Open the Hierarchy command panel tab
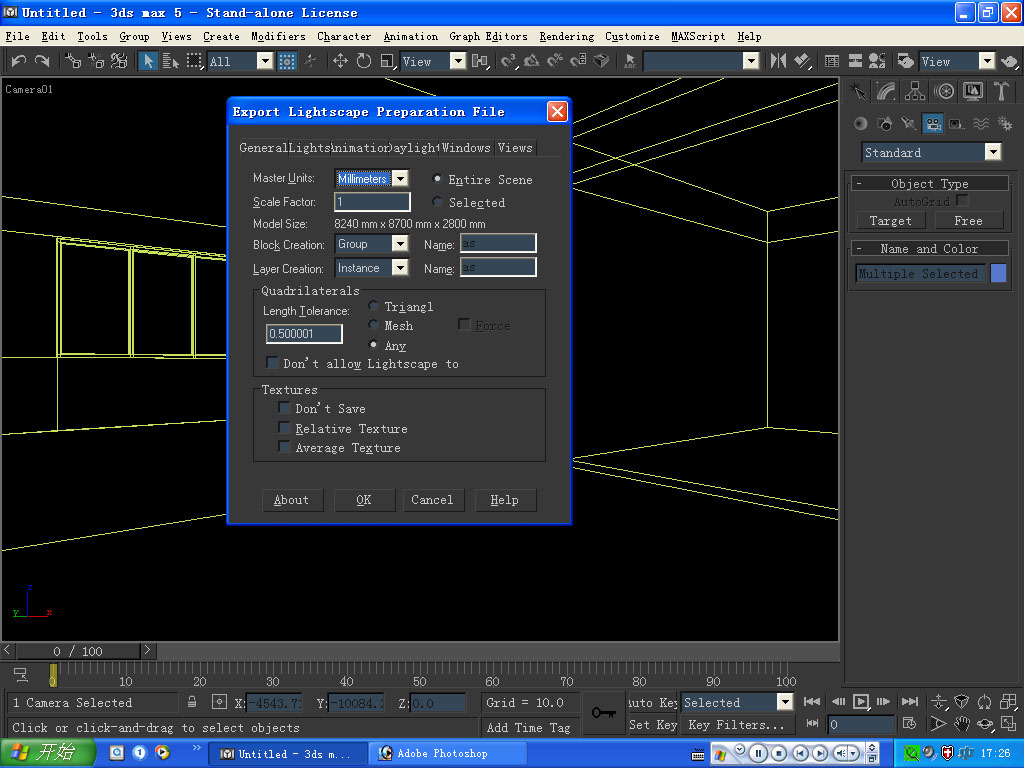This screenshot has height=768, width=1024. click(915, 92)
